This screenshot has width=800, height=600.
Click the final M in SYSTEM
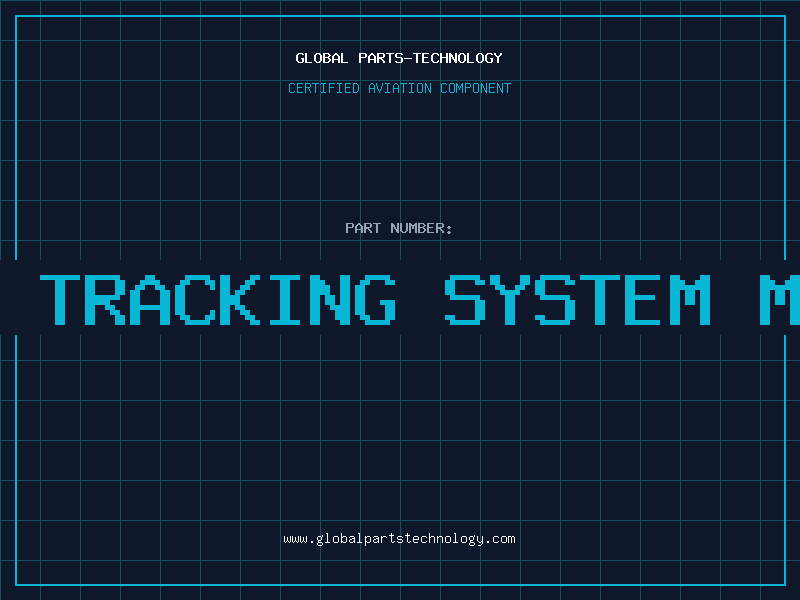tap(688, 298)
